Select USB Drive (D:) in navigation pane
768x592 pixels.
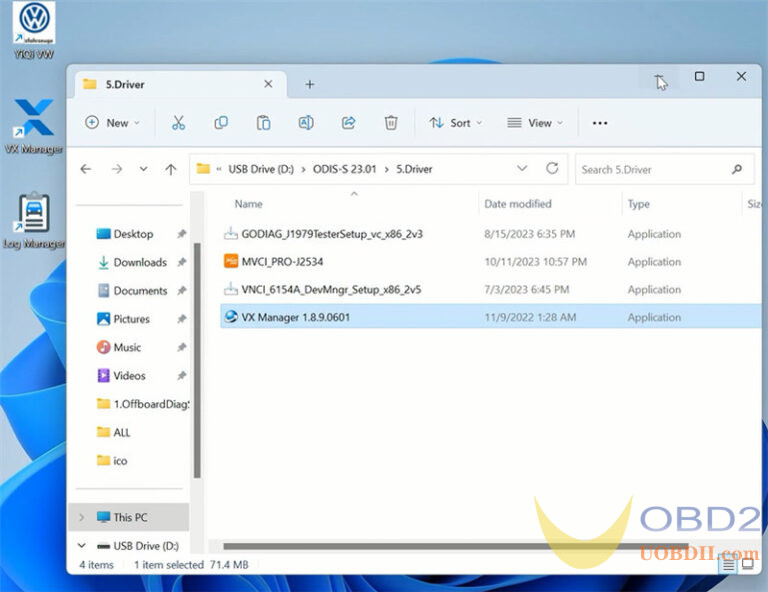tap(145, 545)
